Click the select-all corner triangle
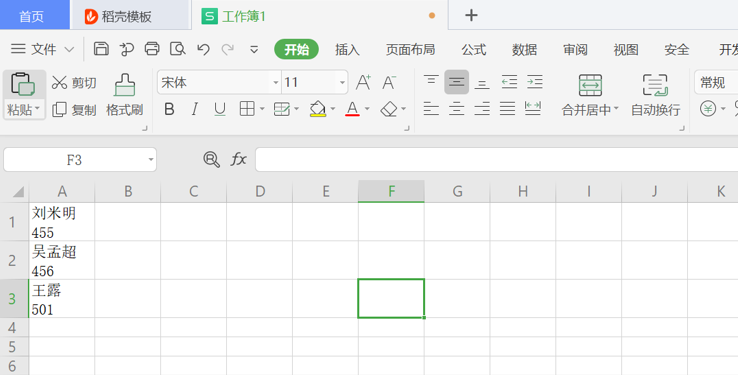Viewport: 738px width, 375px height. click(x=18, y=191)
